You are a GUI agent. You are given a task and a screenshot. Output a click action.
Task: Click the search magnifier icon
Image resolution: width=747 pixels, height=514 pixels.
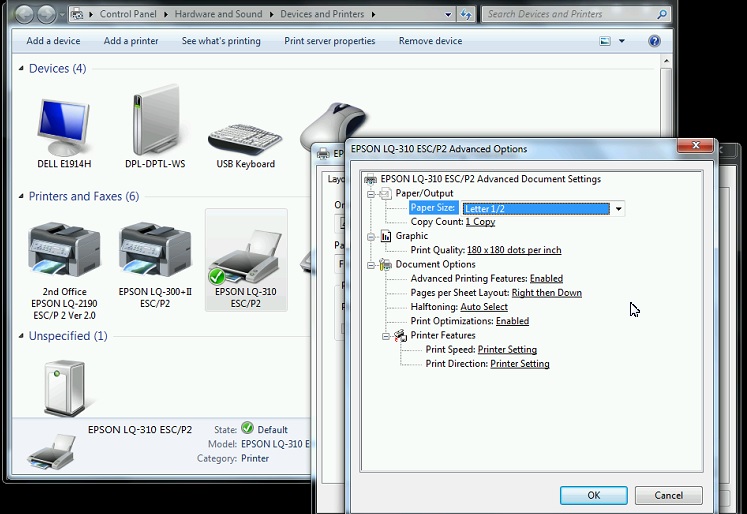click(x=661, y=14)
